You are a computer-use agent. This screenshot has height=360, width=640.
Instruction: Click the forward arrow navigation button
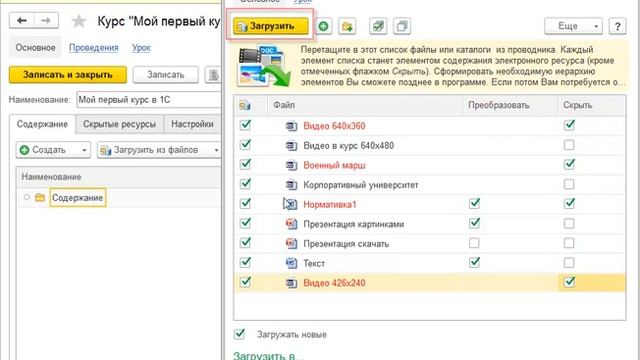(46, 20)
